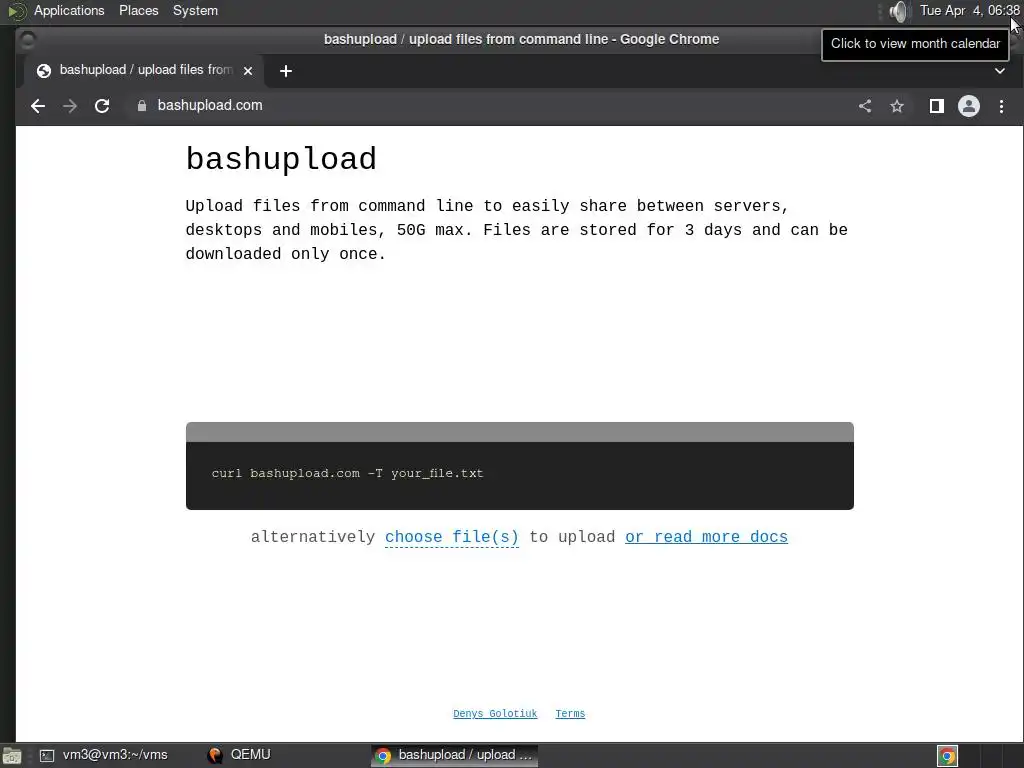Image resolution: width=1024 pixels, height=768 pixels.
Task: Select the bashupload browser tab
Action: [x=144, y=71]
